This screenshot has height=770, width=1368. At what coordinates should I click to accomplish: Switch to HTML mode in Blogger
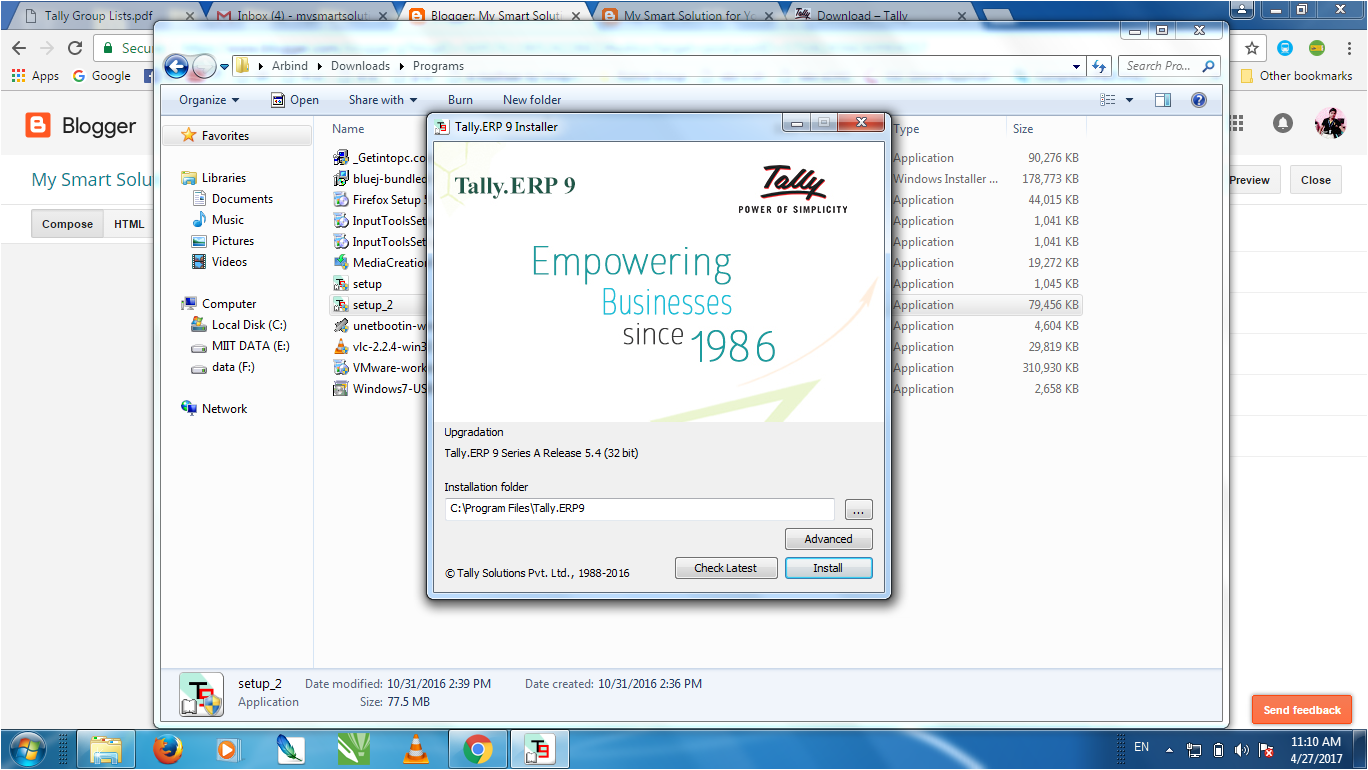129,224
